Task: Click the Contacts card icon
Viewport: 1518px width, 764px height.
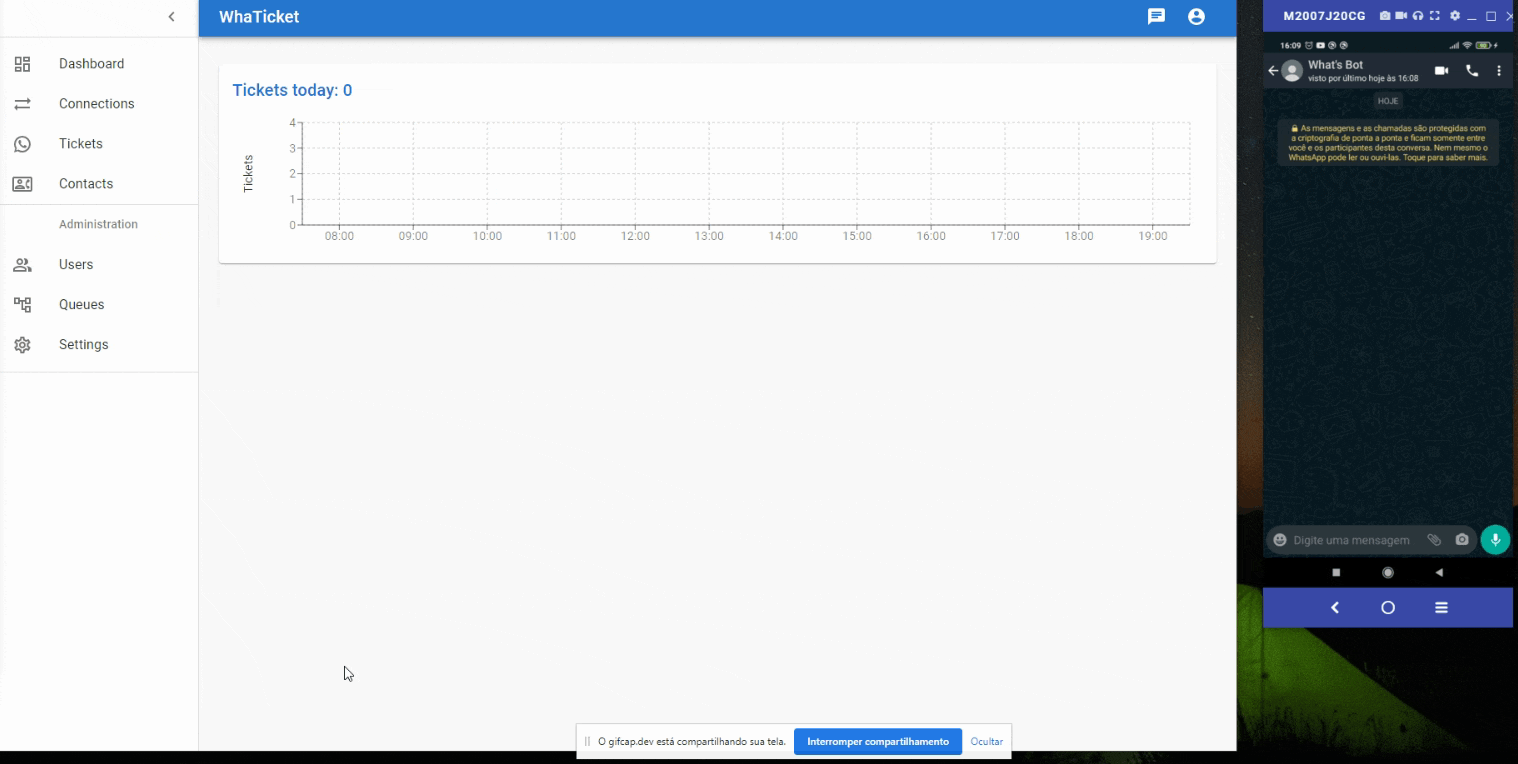Action: click(x=22, y=184)
